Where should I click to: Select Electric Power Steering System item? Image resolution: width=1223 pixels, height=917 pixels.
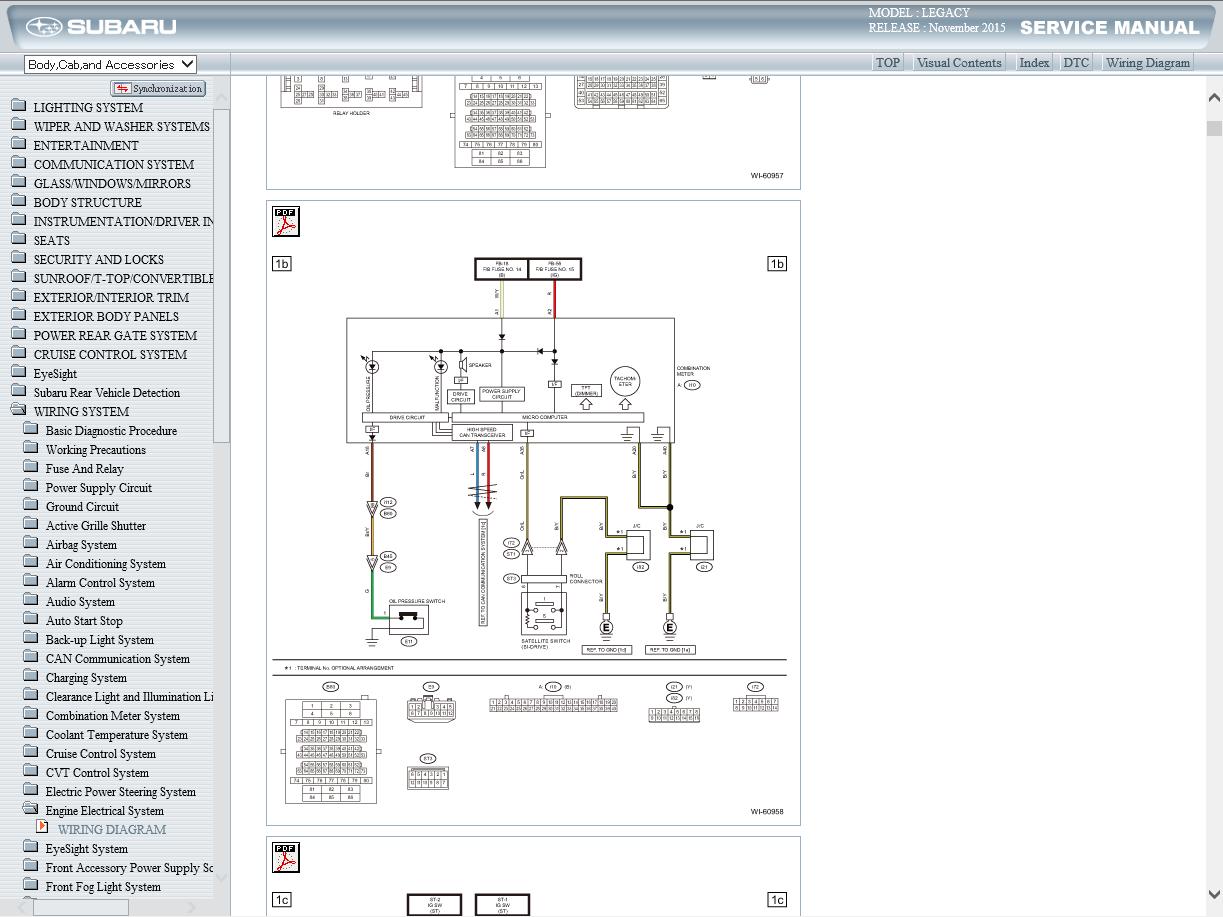(x=121, y=792)
